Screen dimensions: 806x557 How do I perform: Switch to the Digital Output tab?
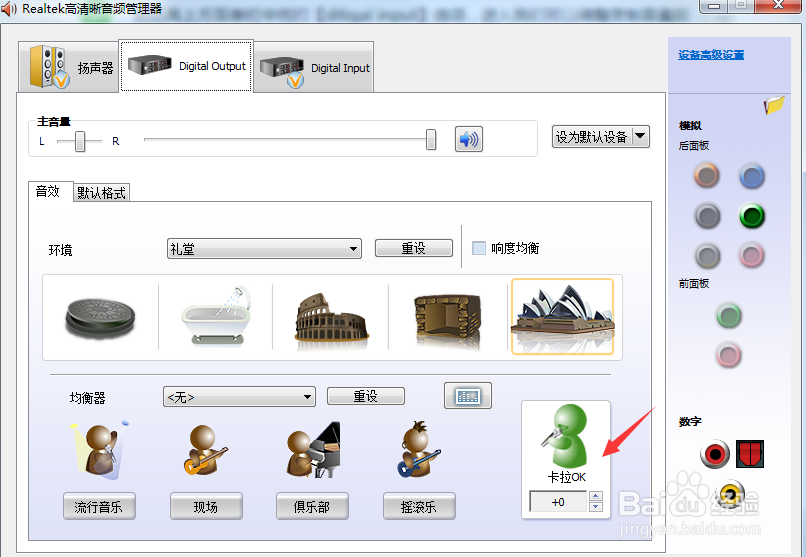186,66
